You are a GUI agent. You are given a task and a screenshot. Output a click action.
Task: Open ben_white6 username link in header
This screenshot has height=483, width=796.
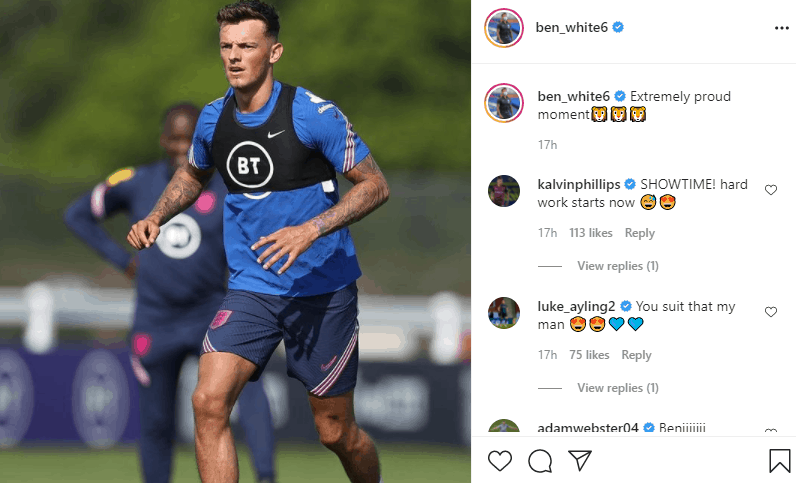pyautogui.click(x=571, y=27)
